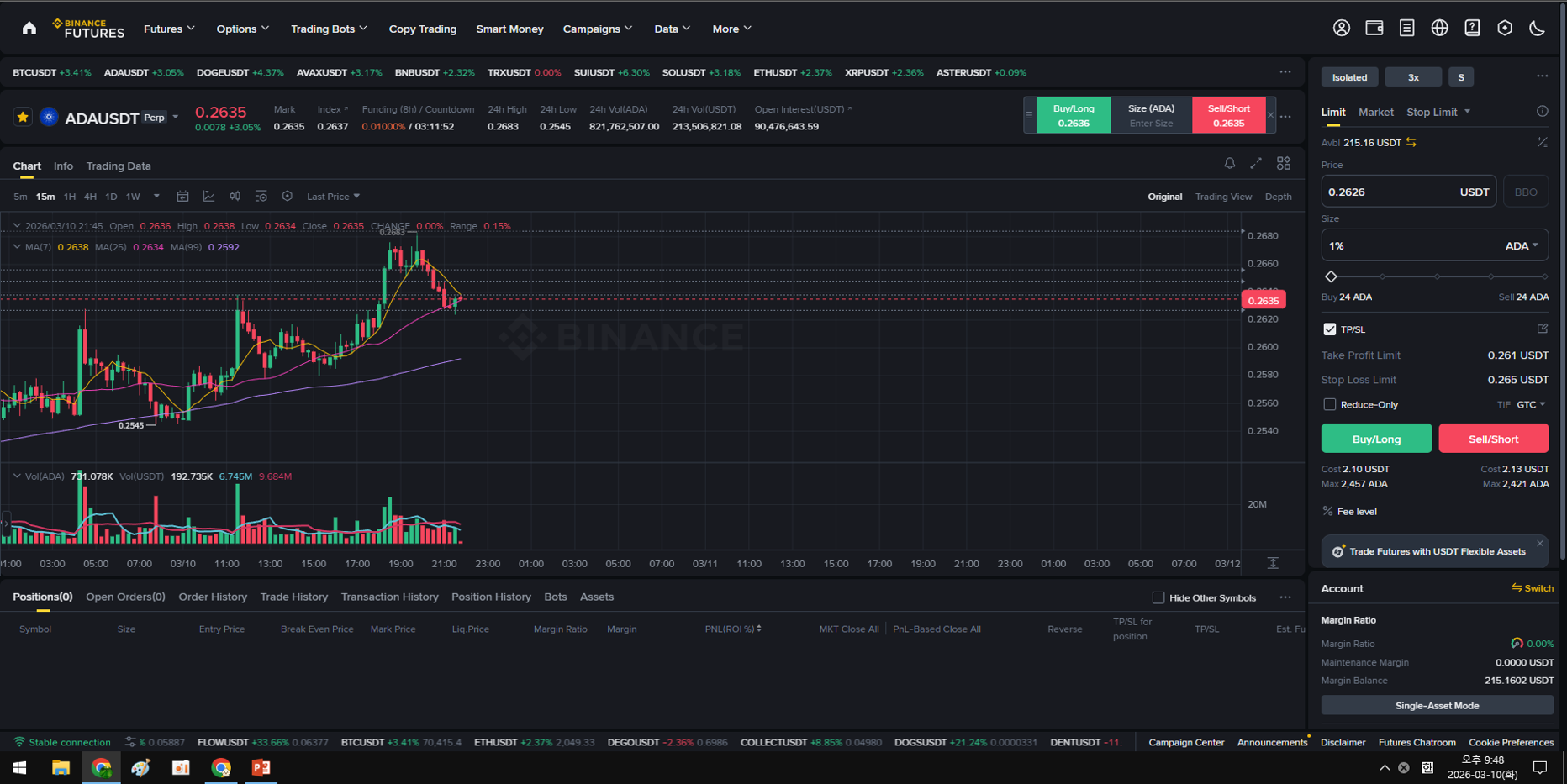Go to the Binance home icon
1567x784 pixels.
29,29
